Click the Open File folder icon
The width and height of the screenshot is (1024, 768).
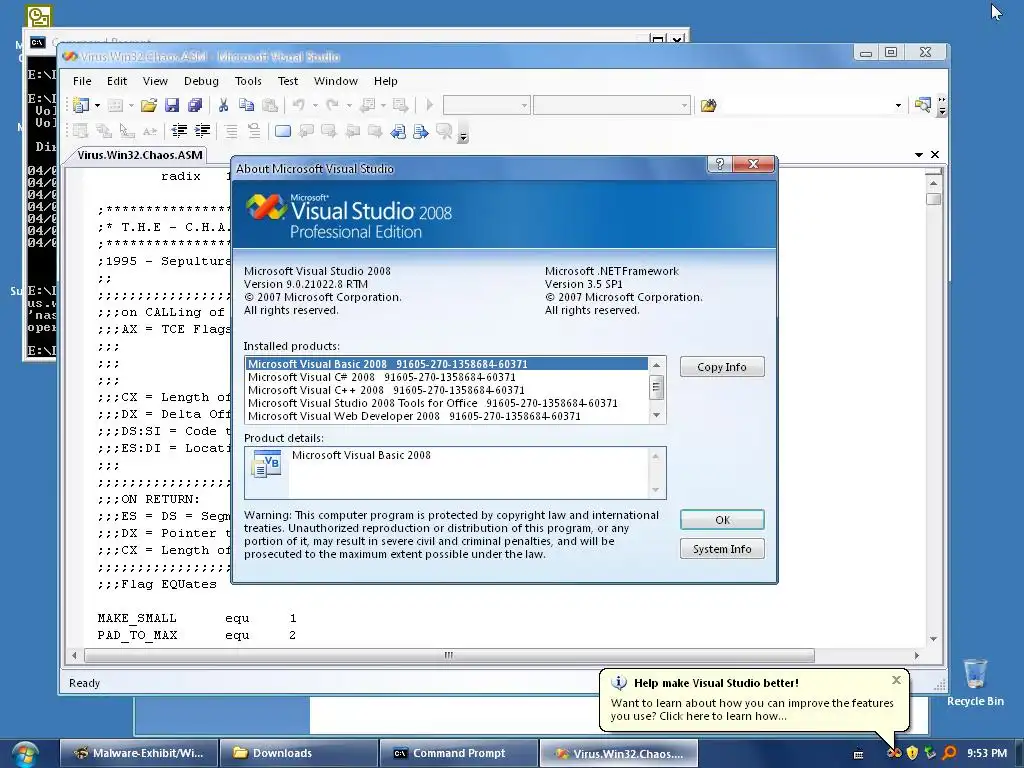click(149, 105)
